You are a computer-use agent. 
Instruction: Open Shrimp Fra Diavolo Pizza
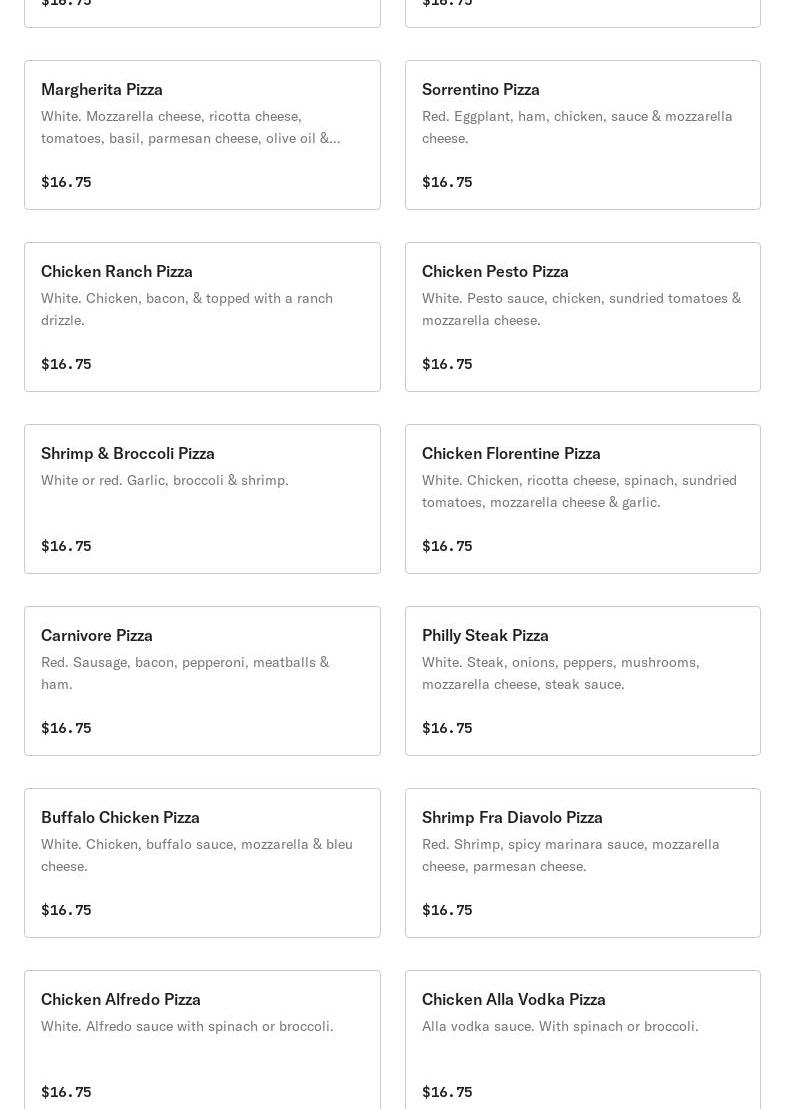[582, 863]
